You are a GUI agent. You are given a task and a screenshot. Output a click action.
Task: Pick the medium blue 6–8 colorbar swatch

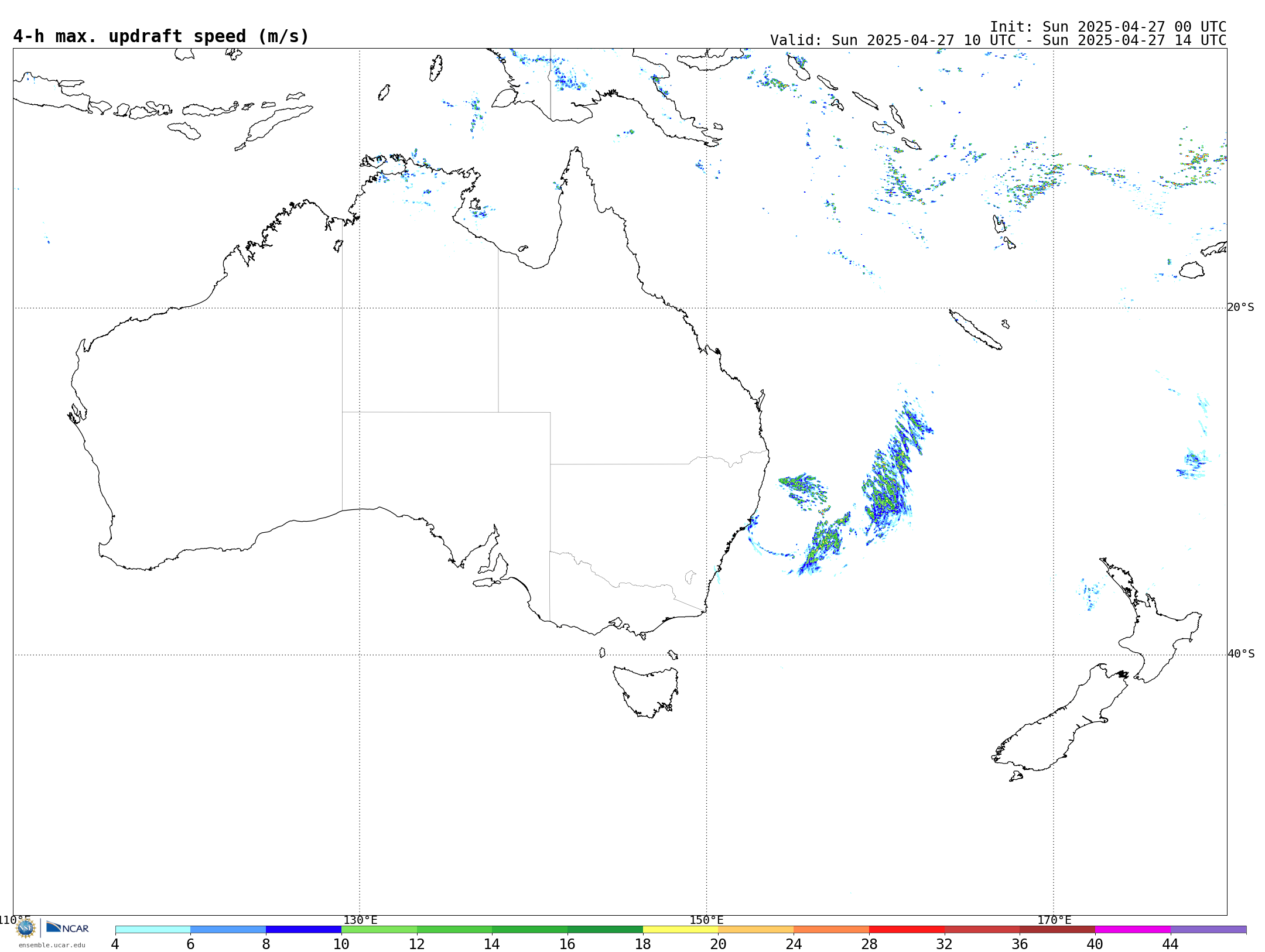pyautogui.click(x=228, y=930)
